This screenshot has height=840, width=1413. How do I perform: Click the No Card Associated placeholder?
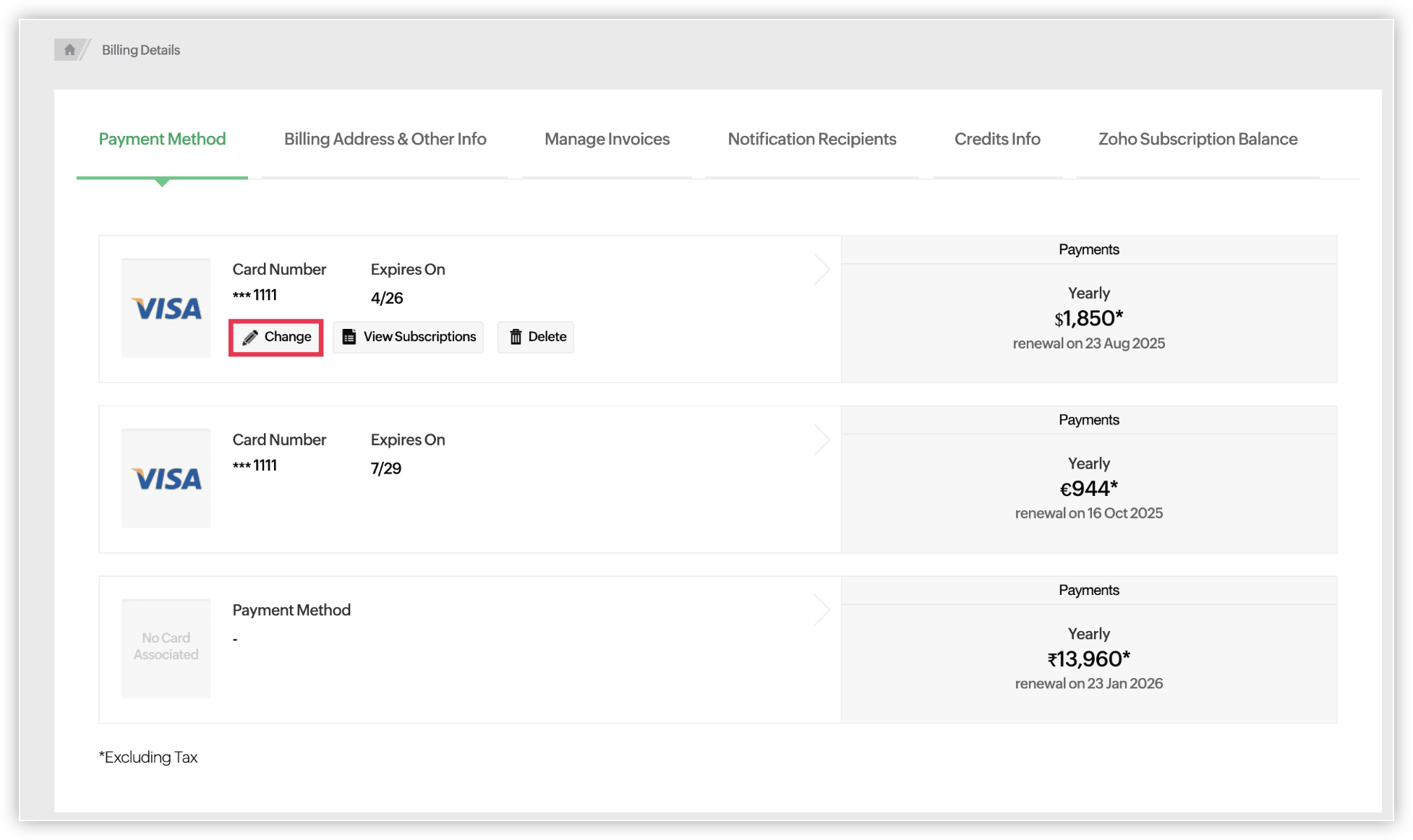click(166, 647)
